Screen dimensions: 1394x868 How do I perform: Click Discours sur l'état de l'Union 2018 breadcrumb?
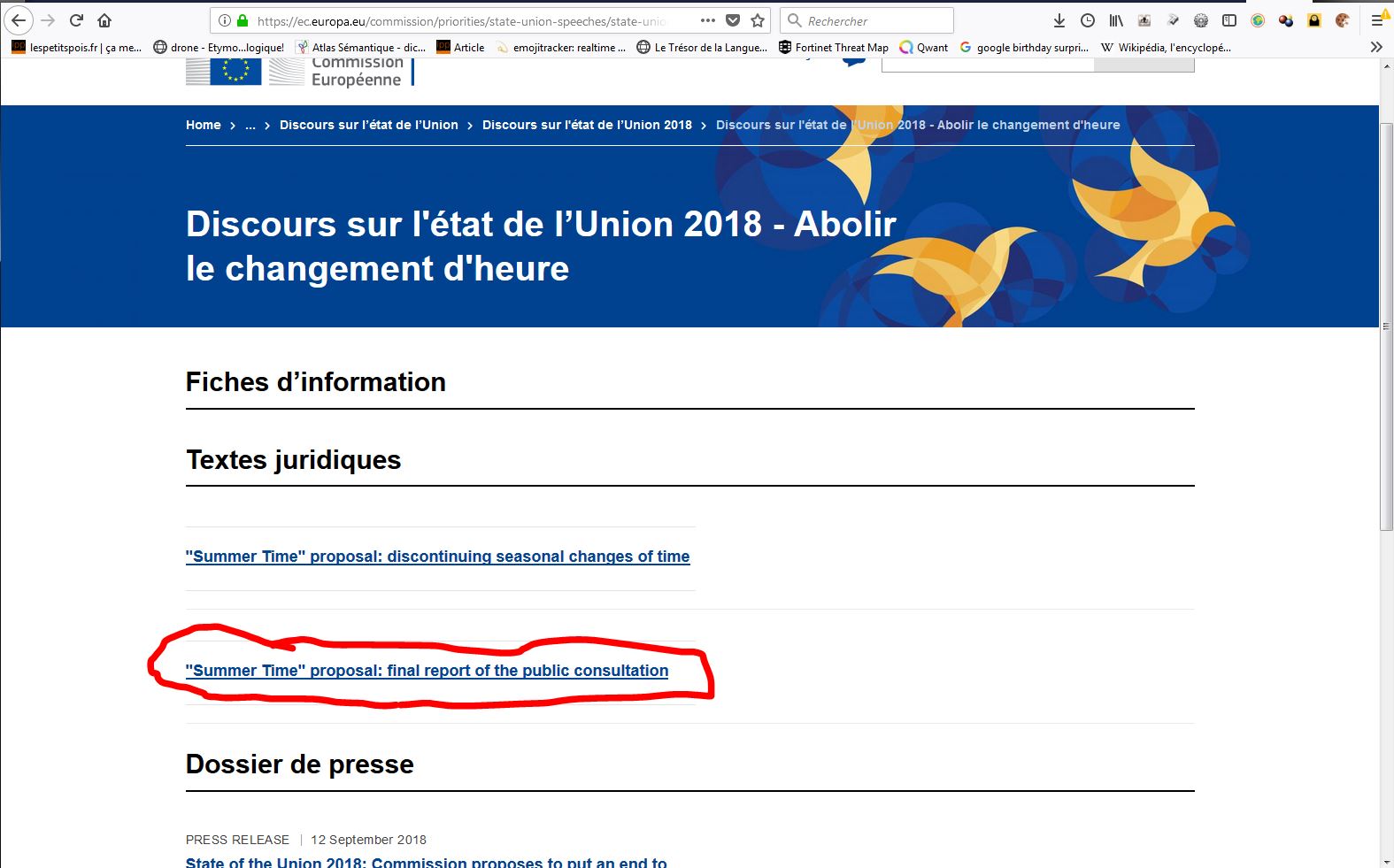click(x=587, y=125)
